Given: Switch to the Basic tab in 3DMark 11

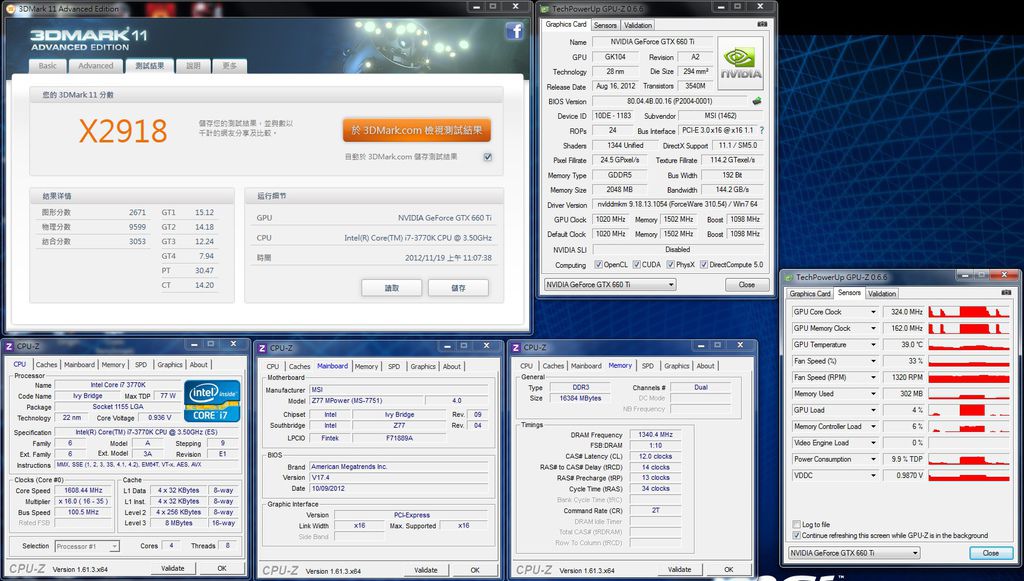Looking at the screenshot, I should 48,66.
